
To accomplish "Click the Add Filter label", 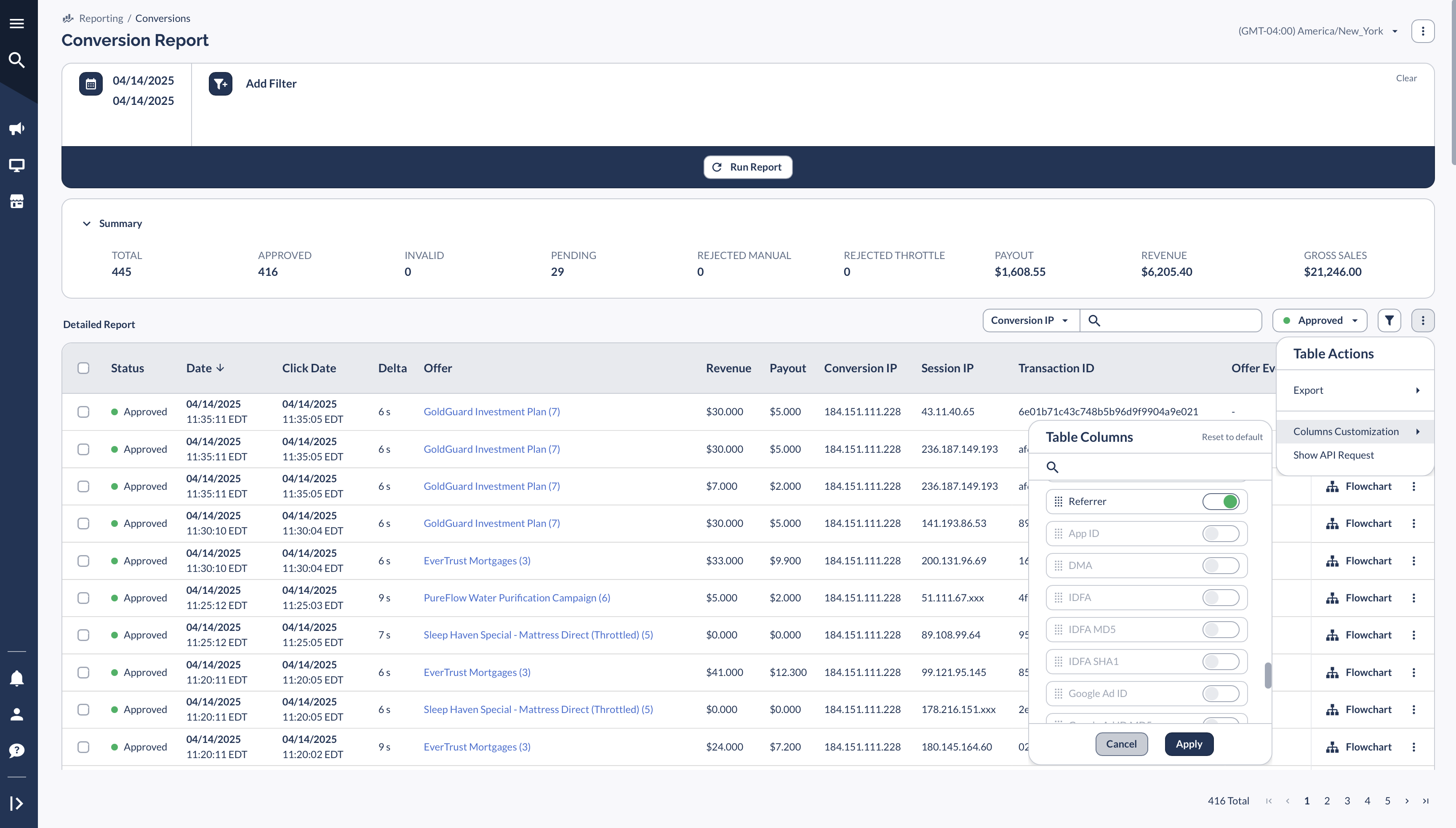I will pyautogui.click(x=271, y=83).
